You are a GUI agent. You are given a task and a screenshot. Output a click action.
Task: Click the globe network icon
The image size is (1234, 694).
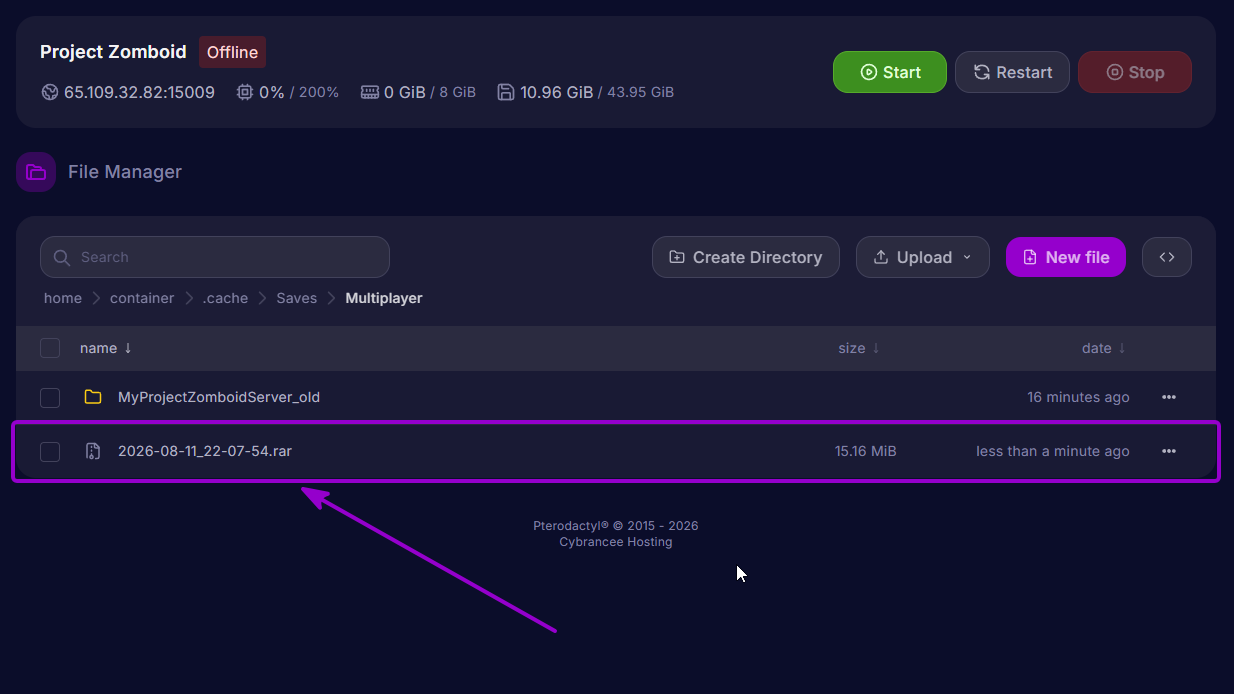[x=50, y=92]
